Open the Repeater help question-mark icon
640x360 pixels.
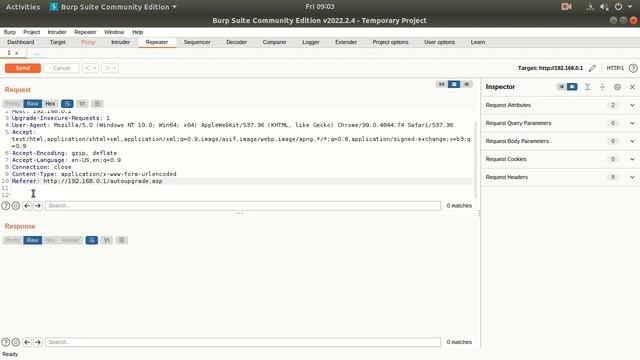tap(633, 68)
